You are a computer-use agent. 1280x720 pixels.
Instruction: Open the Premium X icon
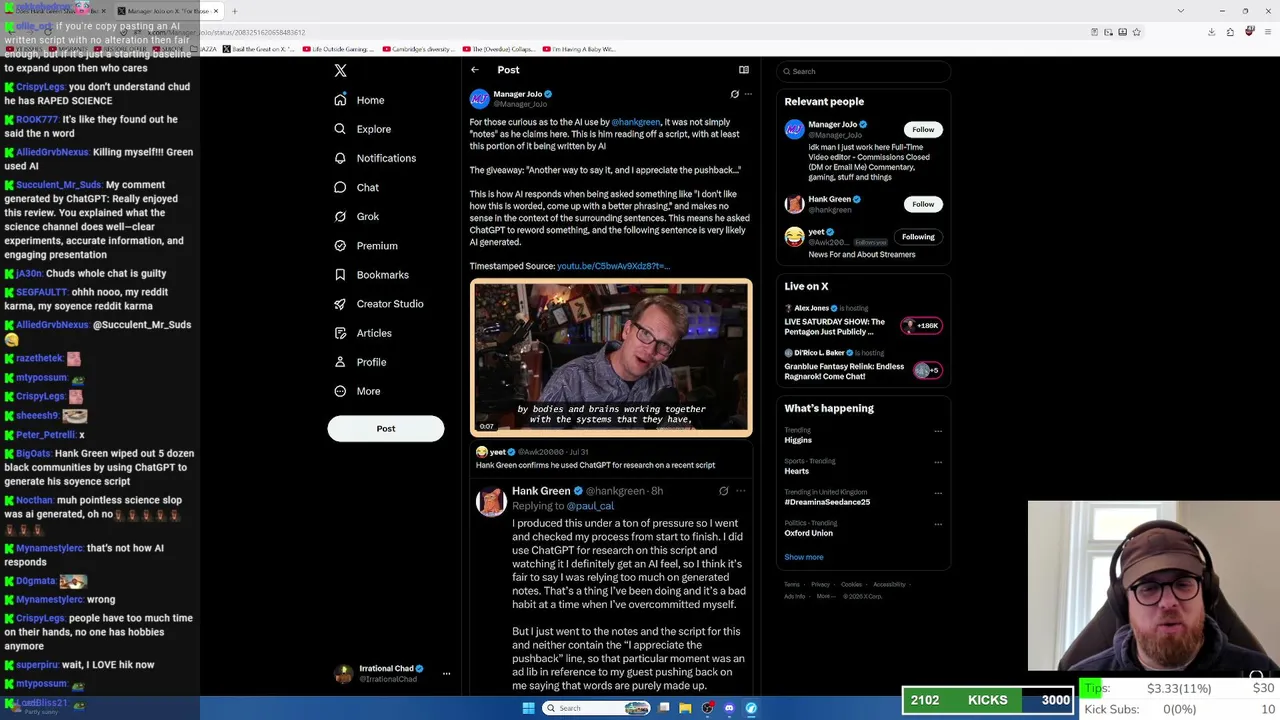tap(340, 246)
